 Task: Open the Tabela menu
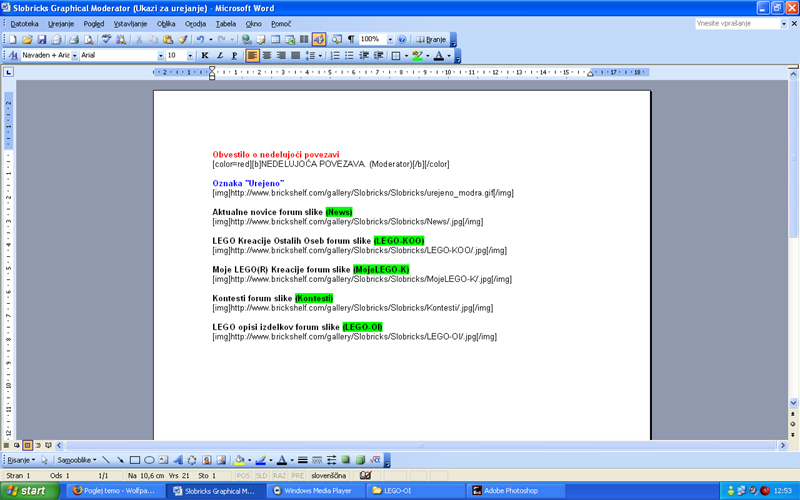click(226, 23)
